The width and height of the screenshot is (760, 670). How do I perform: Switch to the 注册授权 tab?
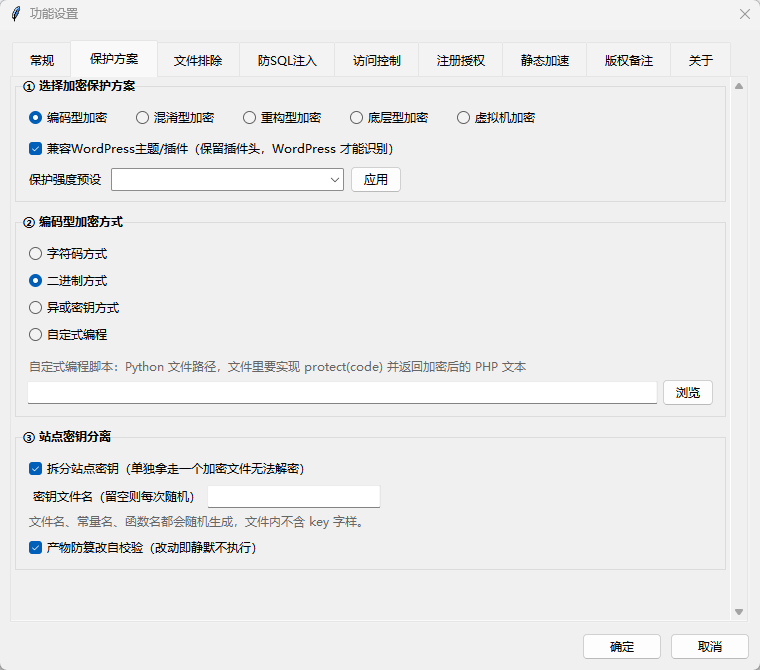point(460,61)
